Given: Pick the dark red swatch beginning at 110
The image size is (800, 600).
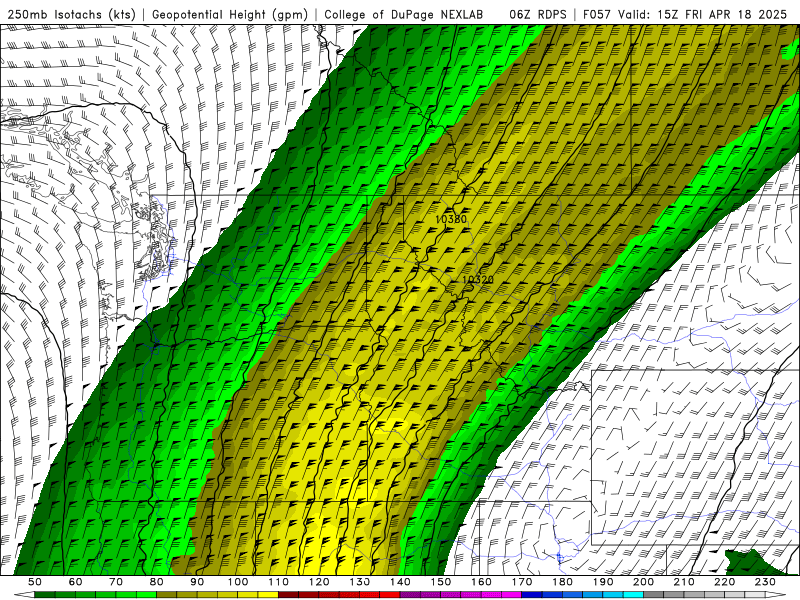Looking at the screenshot, I should tap(289, 595).
